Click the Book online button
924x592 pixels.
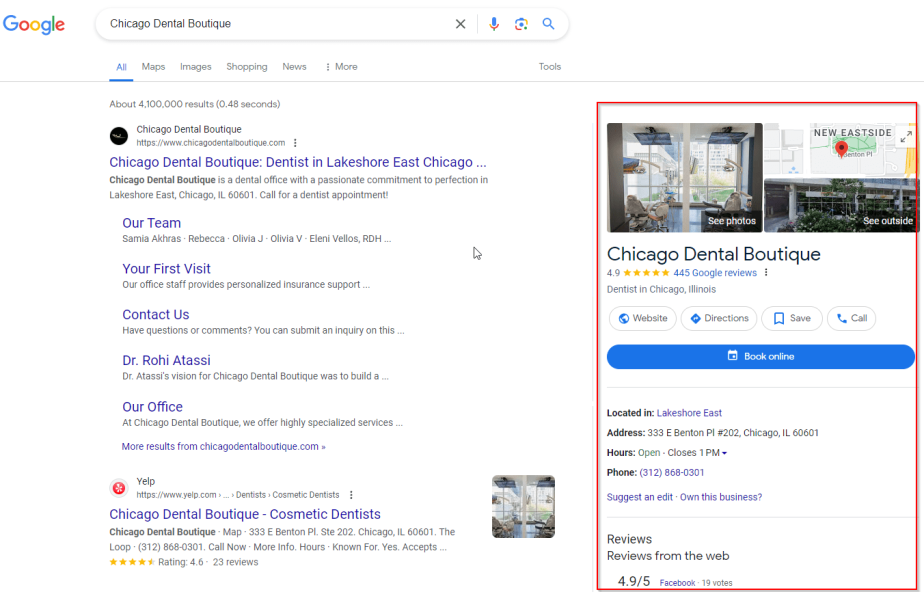761,356
